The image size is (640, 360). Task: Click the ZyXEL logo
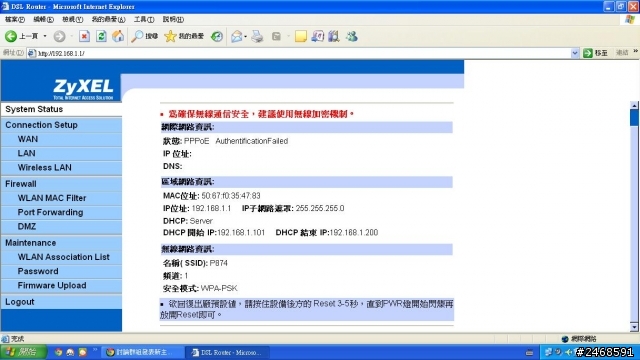click(83, 89)
